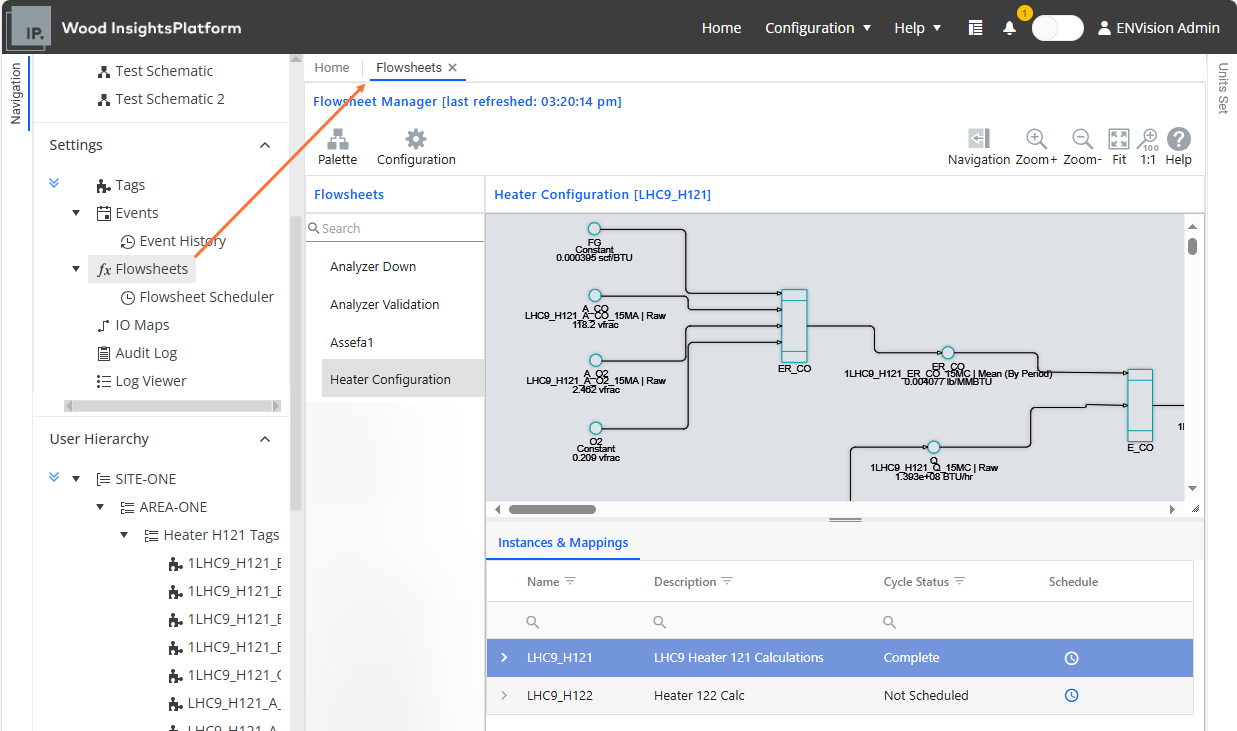Open ENVision Admin user account

point(1158,28)
